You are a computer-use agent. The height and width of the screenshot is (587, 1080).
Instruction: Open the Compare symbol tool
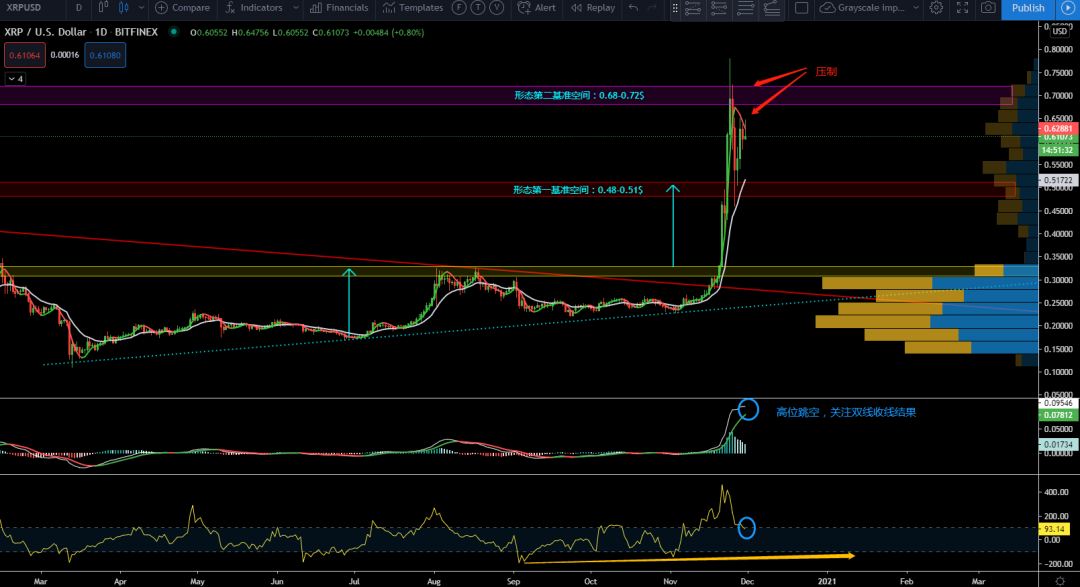(x=183, y=8)
